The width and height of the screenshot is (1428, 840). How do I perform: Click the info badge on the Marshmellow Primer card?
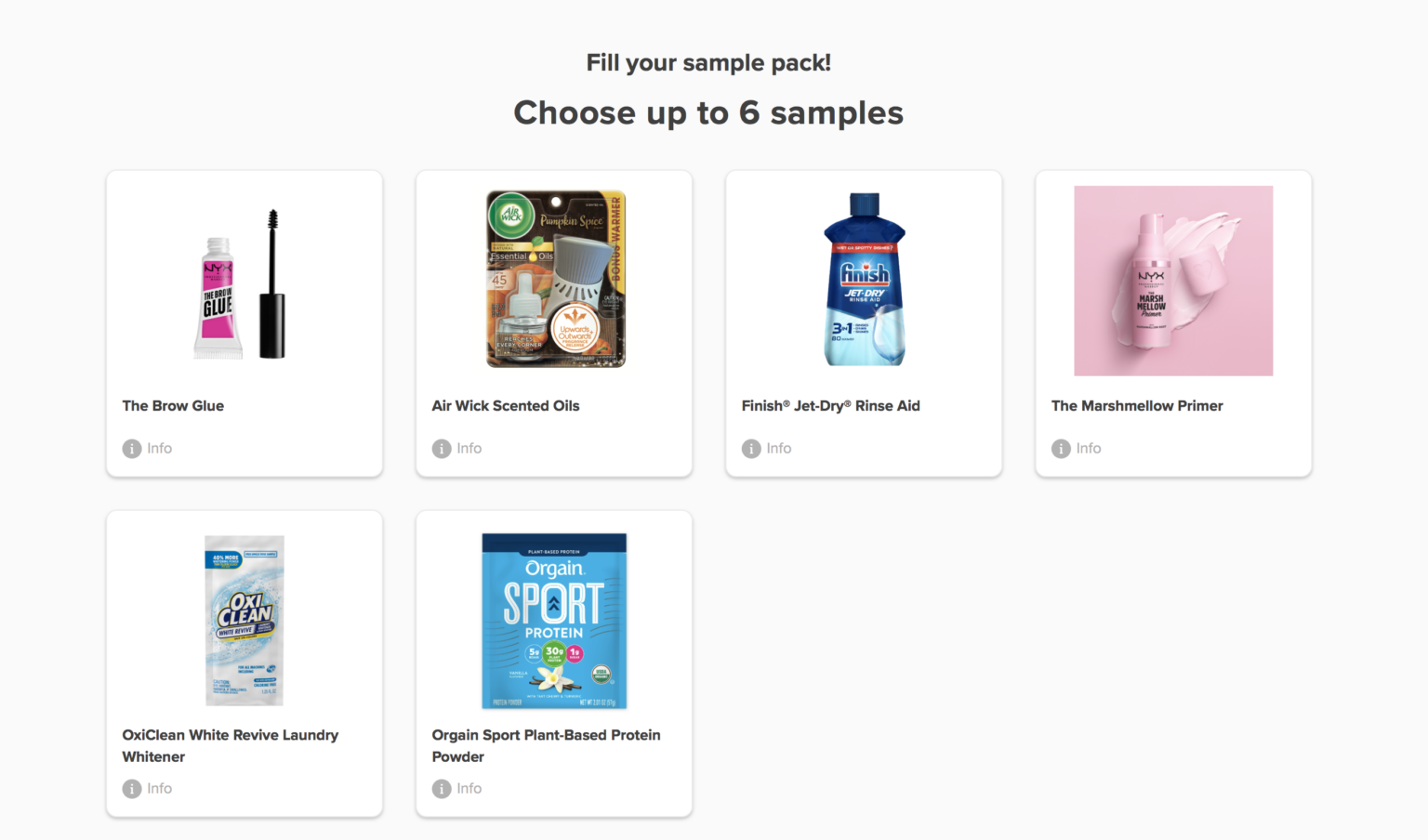pos(1061,448)
